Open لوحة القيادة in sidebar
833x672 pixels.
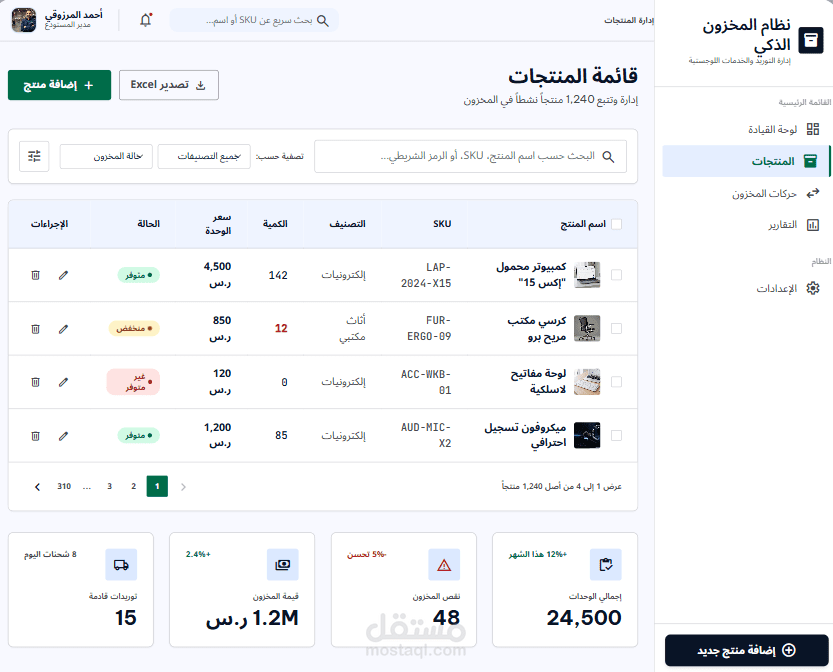[x=746, y=129]
